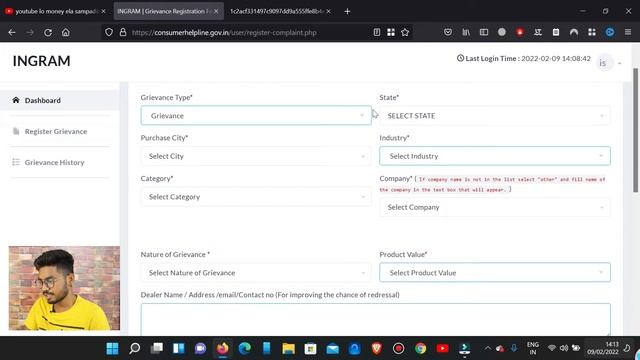Open Select Nature of Grievance dropdown

[256, 273]
